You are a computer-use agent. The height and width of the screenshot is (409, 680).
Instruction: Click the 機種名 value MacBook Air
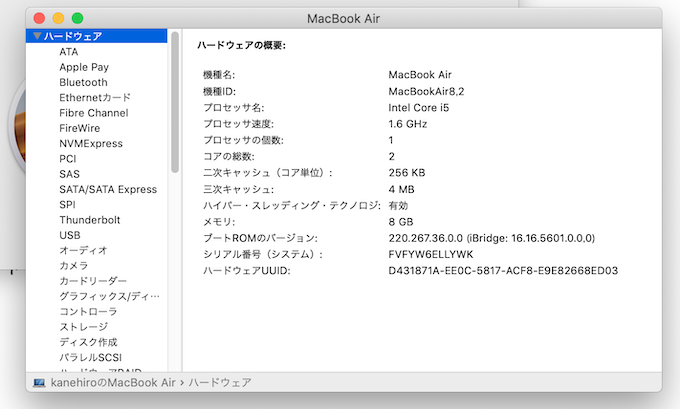pos(420,75)
